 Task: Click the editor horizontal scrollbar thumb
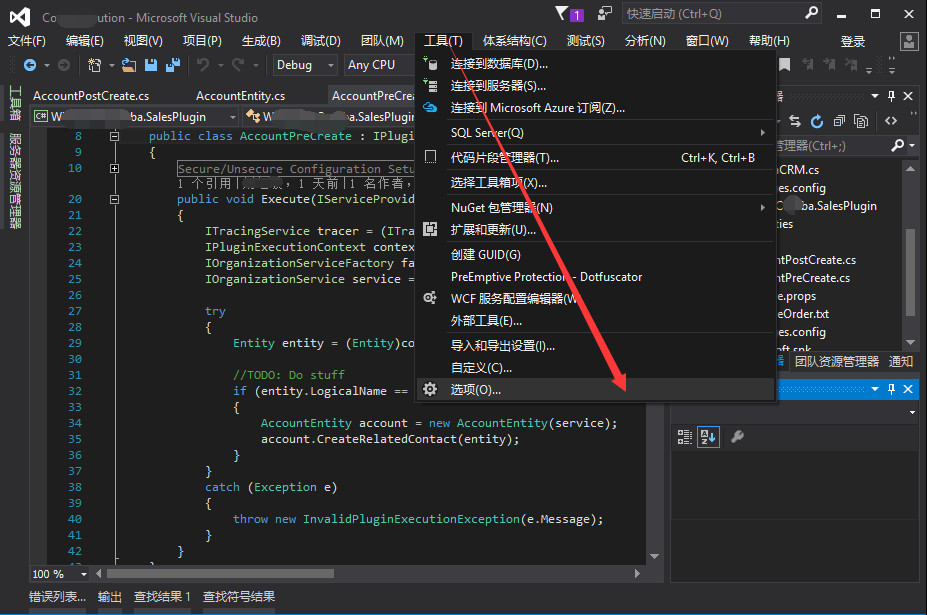[x=220, y=574]
